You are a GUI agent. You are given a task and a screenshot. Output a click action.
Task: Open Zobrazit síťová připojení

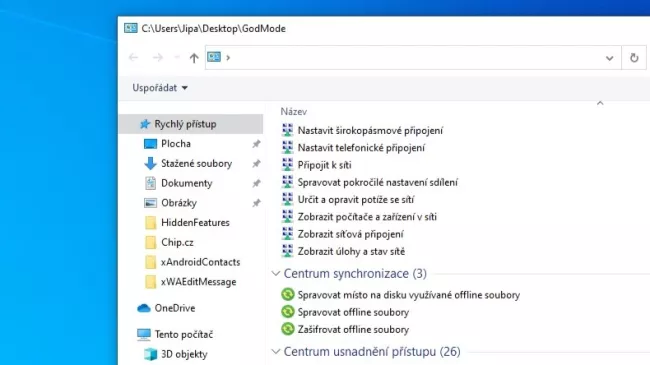click(350, 234)
